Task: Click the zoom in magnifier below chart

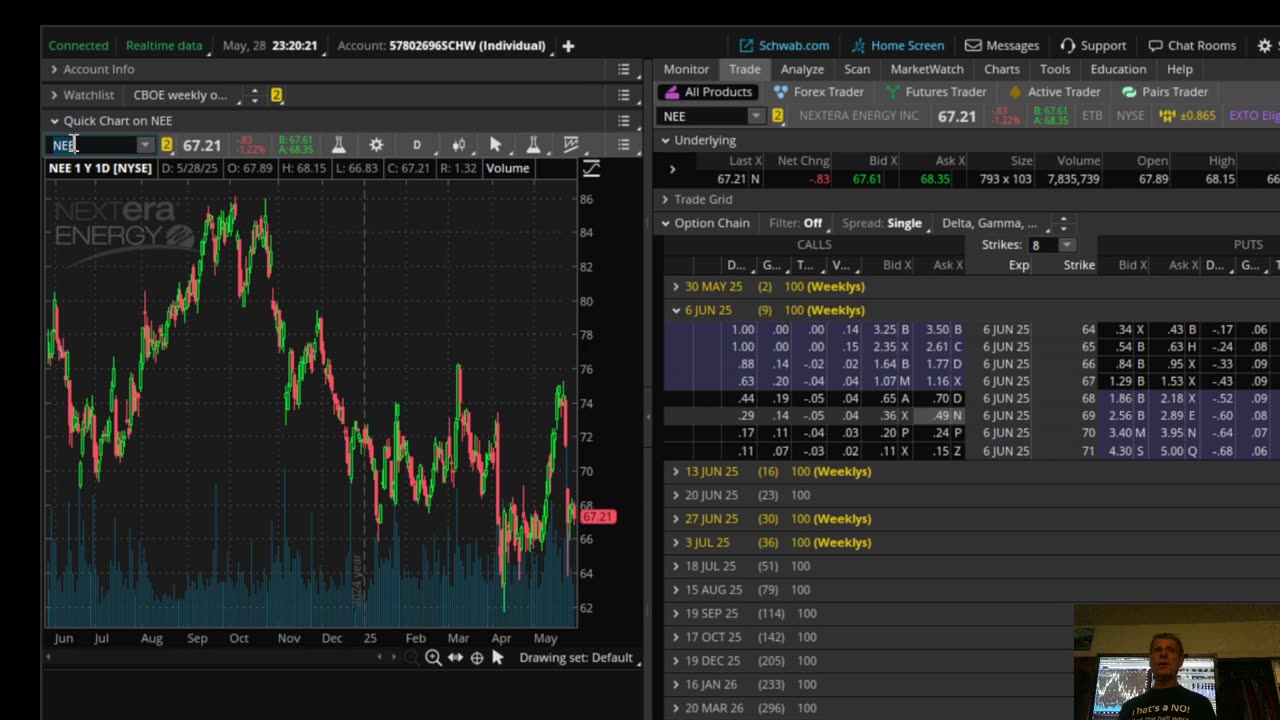Action: [433, 657]
